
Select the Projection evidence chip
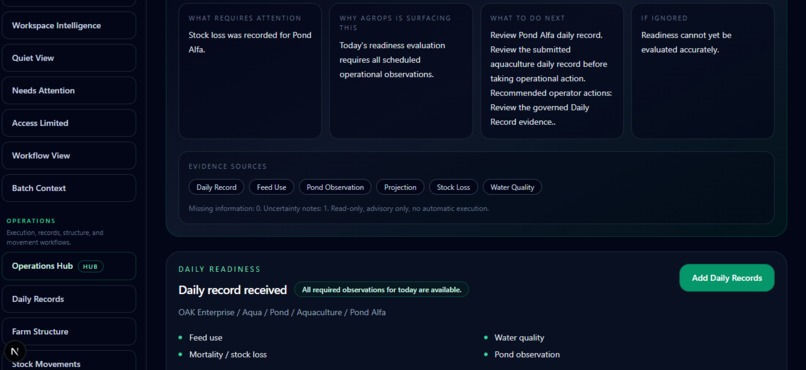pos(400,188)
